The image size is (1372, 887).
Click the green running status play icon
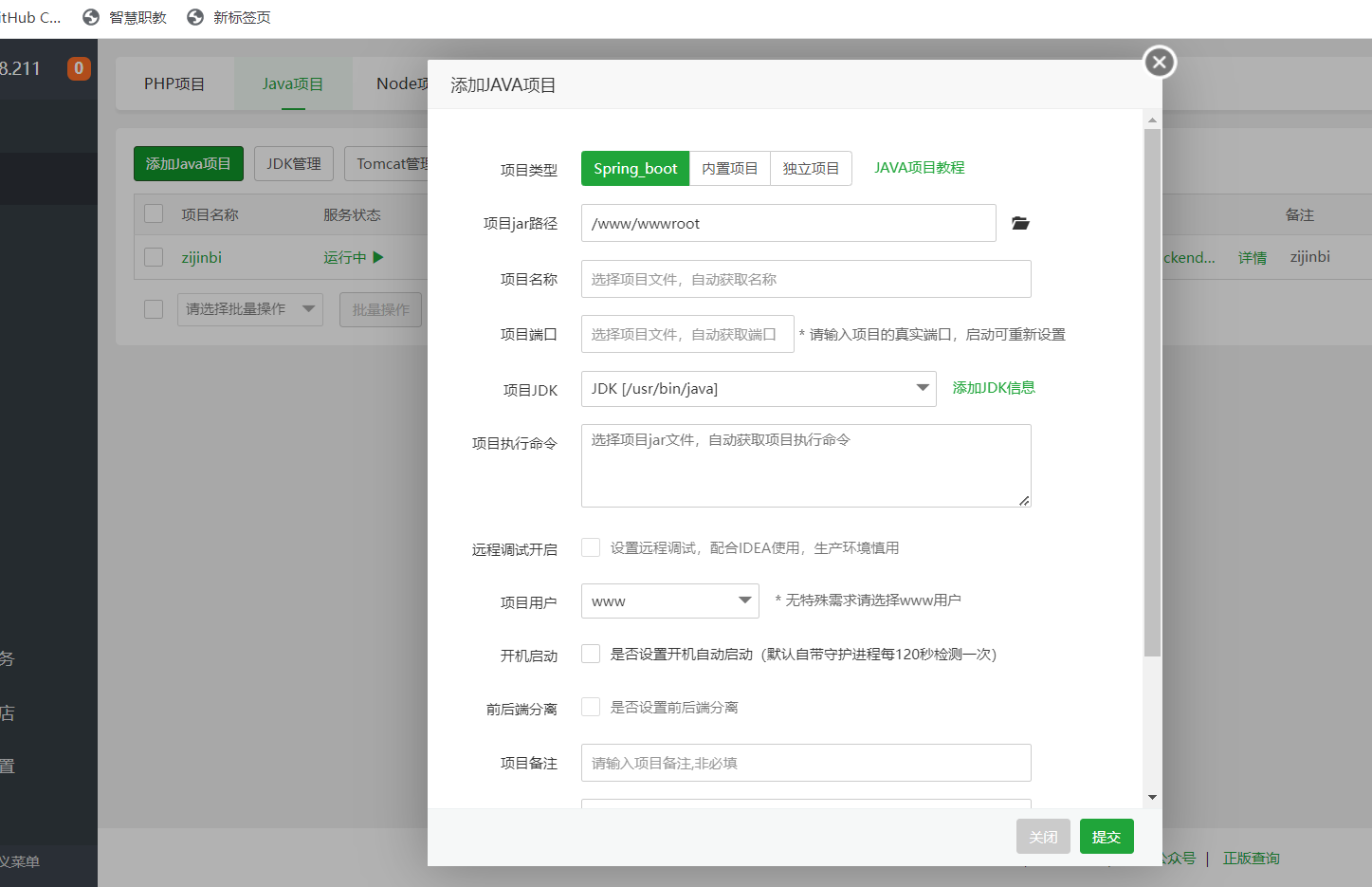pos(378,257)
